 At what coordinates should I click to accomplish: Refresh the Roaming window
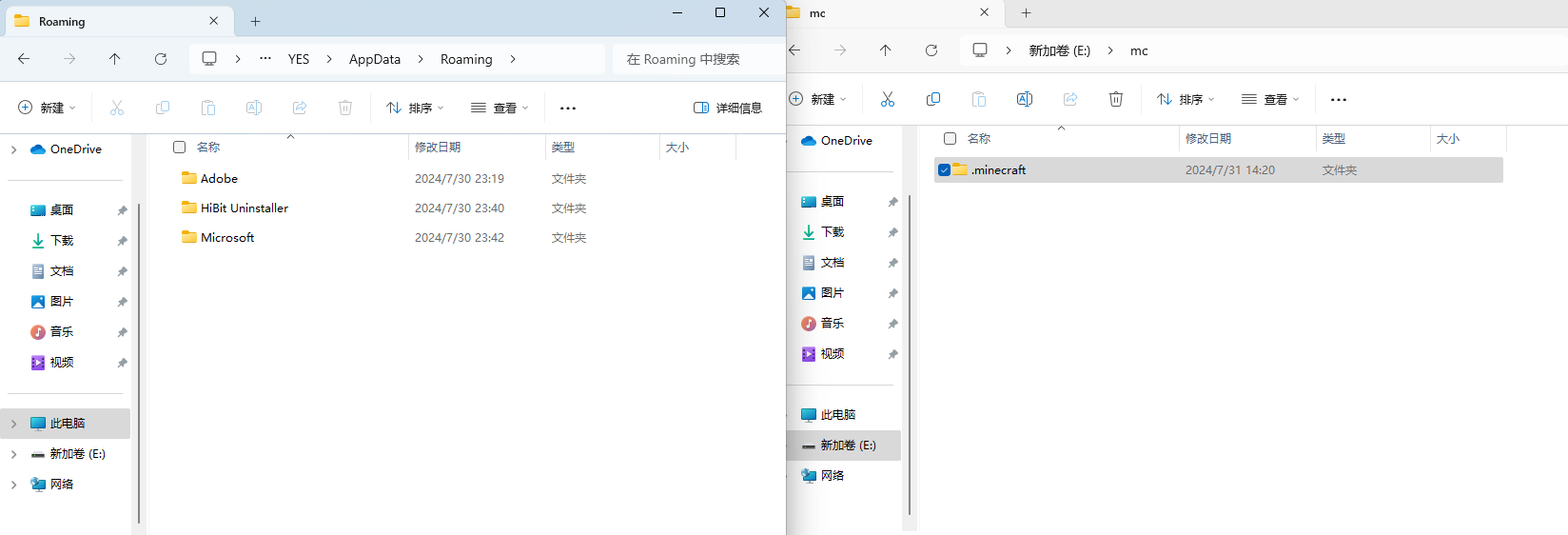(161, 59)
